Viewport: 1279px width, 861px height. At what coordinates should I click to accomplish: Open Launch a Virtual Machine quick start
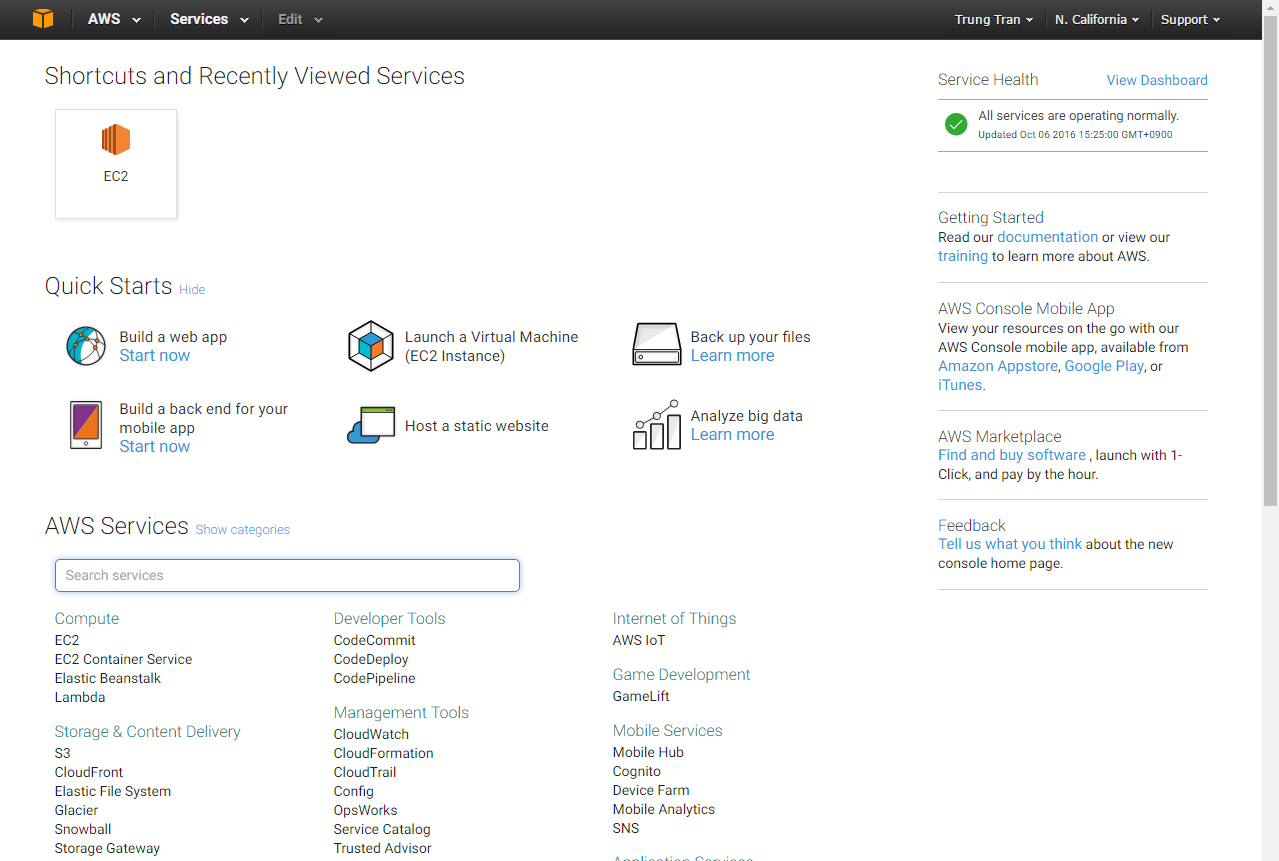click(491, 346)
